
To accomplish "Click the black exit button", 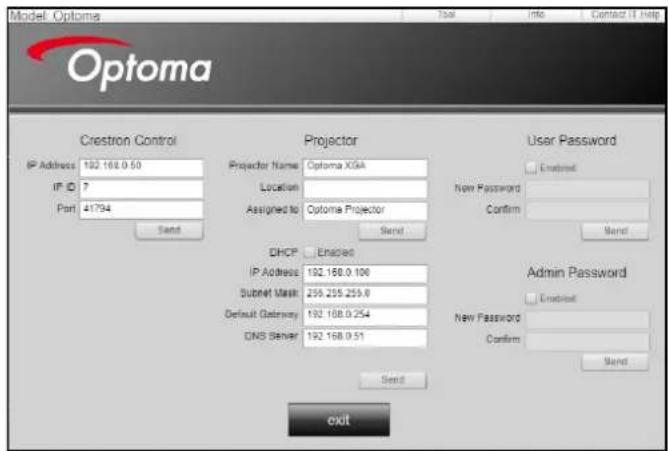I will (339, 420).
